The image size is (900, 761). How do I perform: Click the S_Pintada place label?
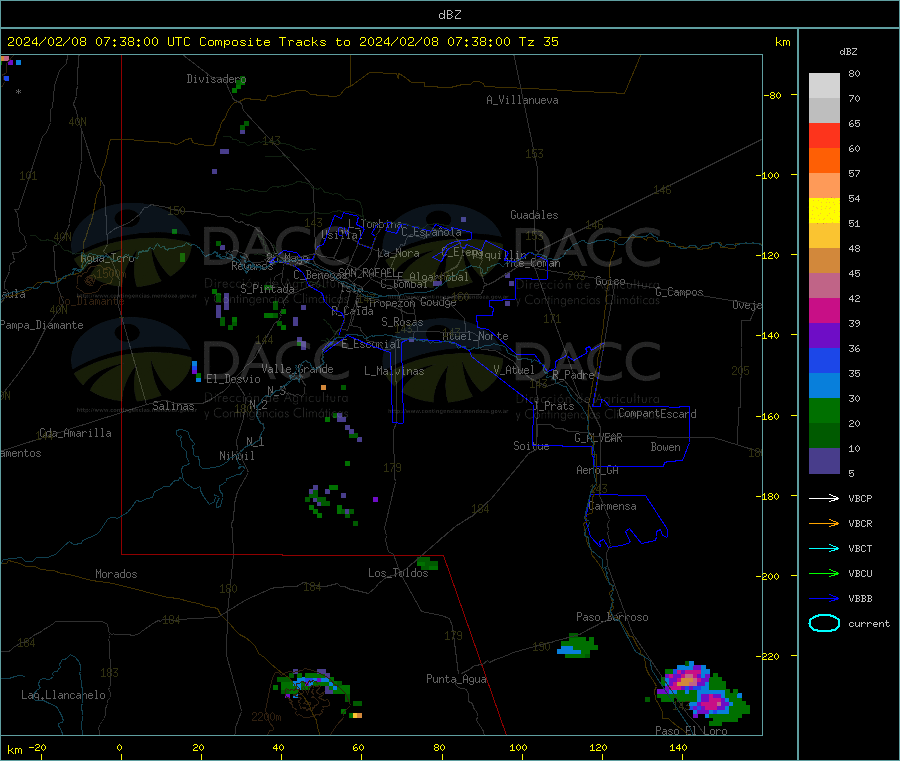pos(267,289)
